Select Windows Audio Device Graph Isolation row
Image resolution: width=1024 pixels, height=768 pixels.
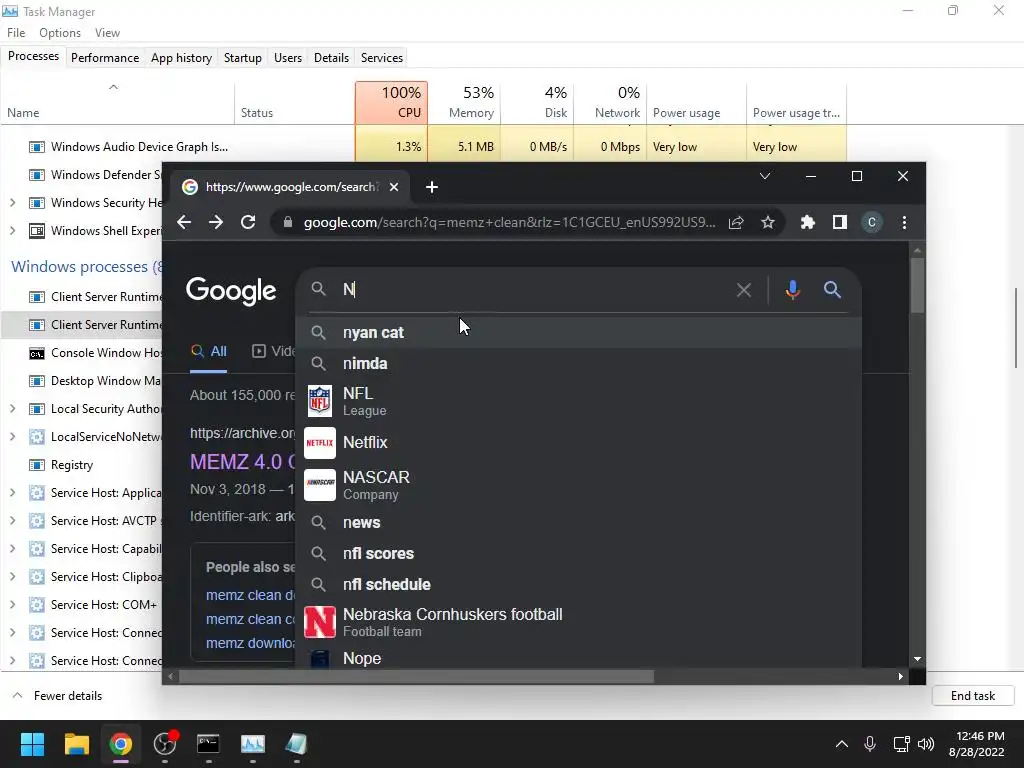pos(423,147)
